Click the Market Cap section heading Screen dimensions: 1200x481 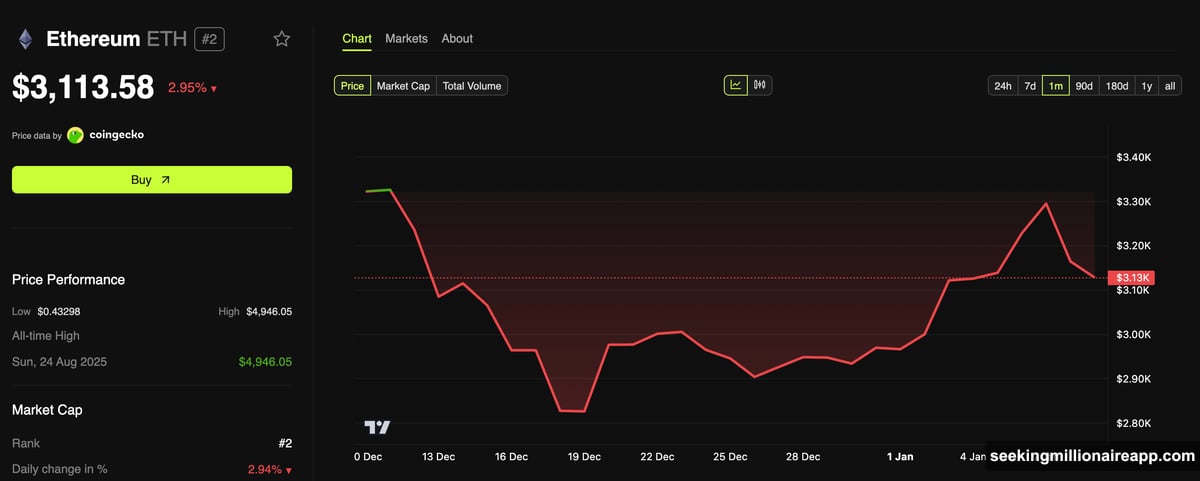pyautogui.click(x=47, y=410)
